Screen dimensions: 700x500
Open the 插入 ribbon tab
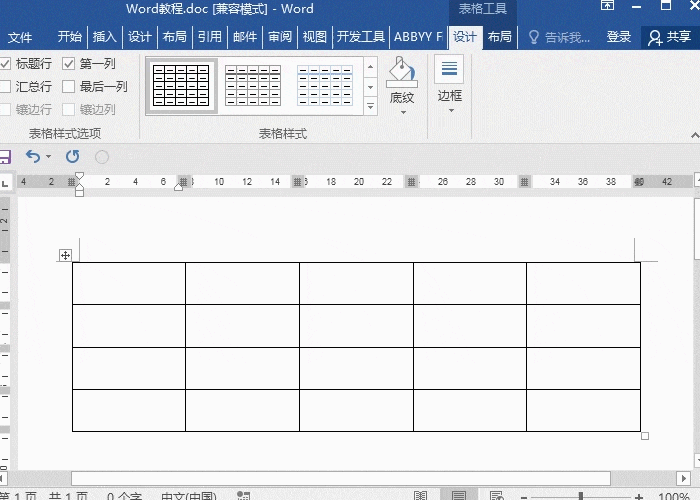click(x=104, y=37)
